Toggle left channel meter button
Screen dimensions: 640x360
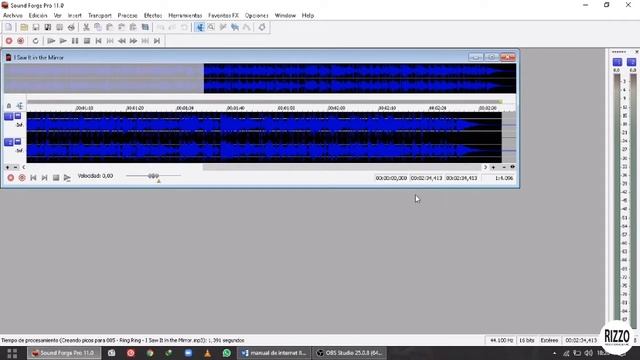pos(617,62)
